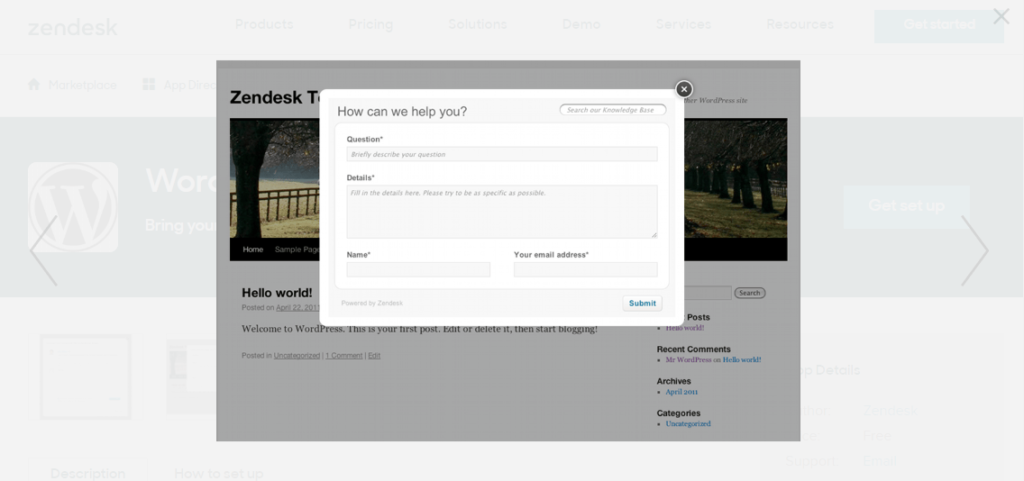The height and width of the screenshot is (481, 1024).
Task: Select the second screenshot thumbnail
Action: (191, 377)
